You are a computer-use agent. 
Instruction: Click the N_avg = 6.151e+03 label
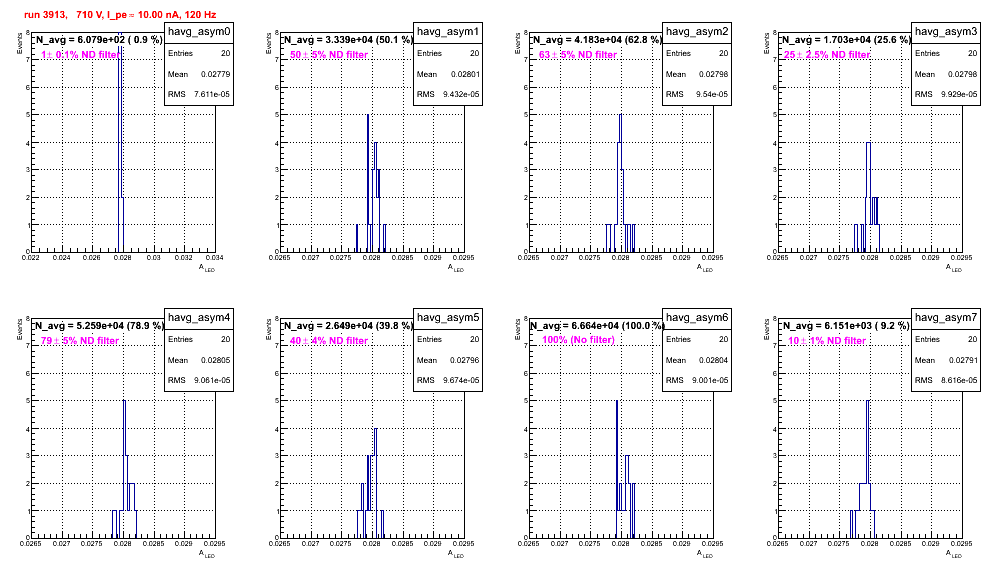tap(846, 326)
